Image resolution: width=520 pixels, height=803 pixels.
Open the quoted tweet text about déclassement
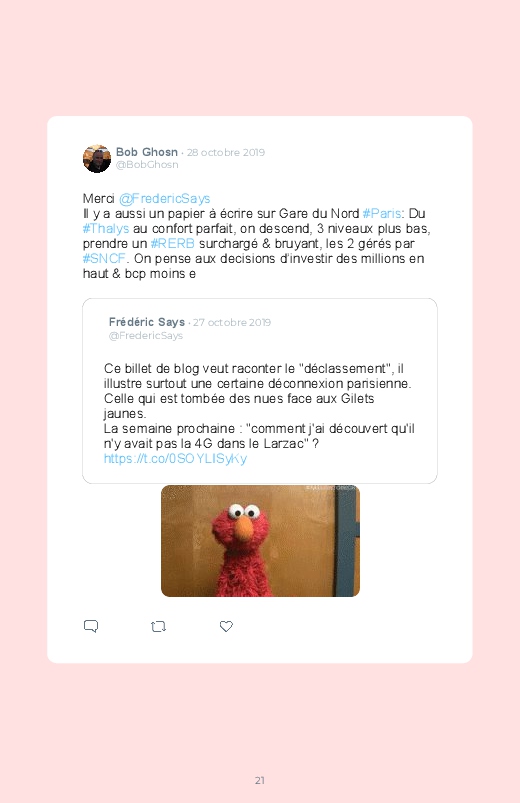tap(259, 406)
